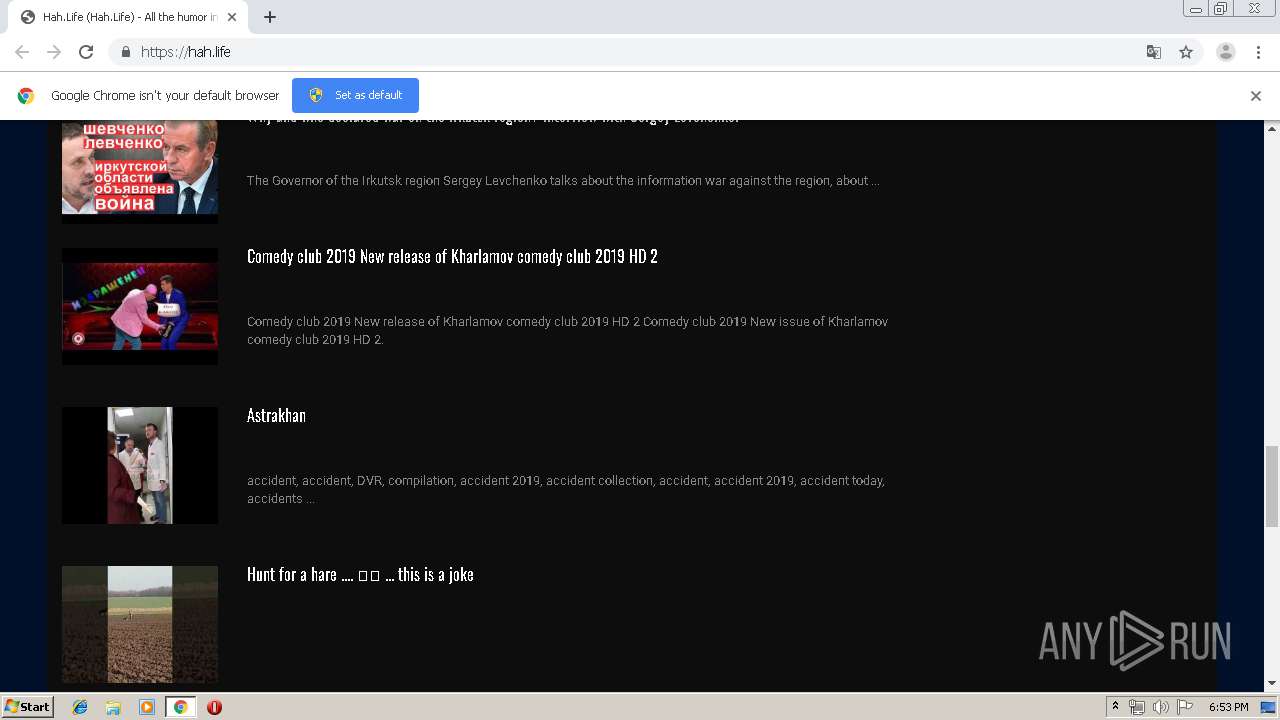Open the Chrome three-dot menu

click(1258, 52)
